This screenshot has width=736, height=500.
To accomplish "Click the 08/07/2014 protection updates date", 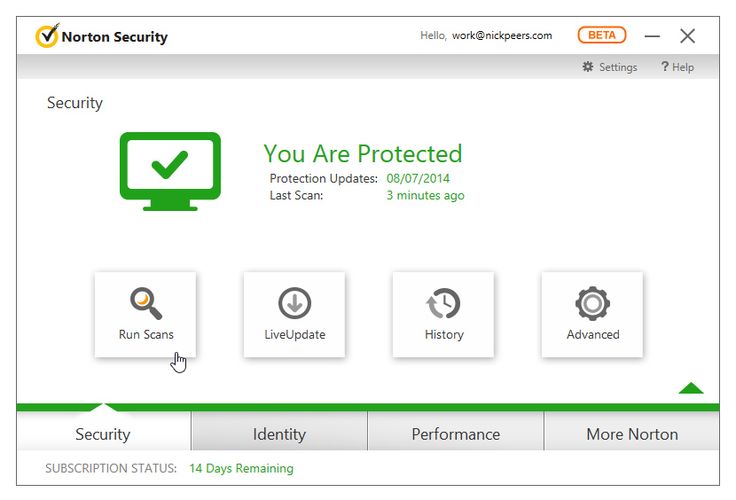I will [418, 178].
